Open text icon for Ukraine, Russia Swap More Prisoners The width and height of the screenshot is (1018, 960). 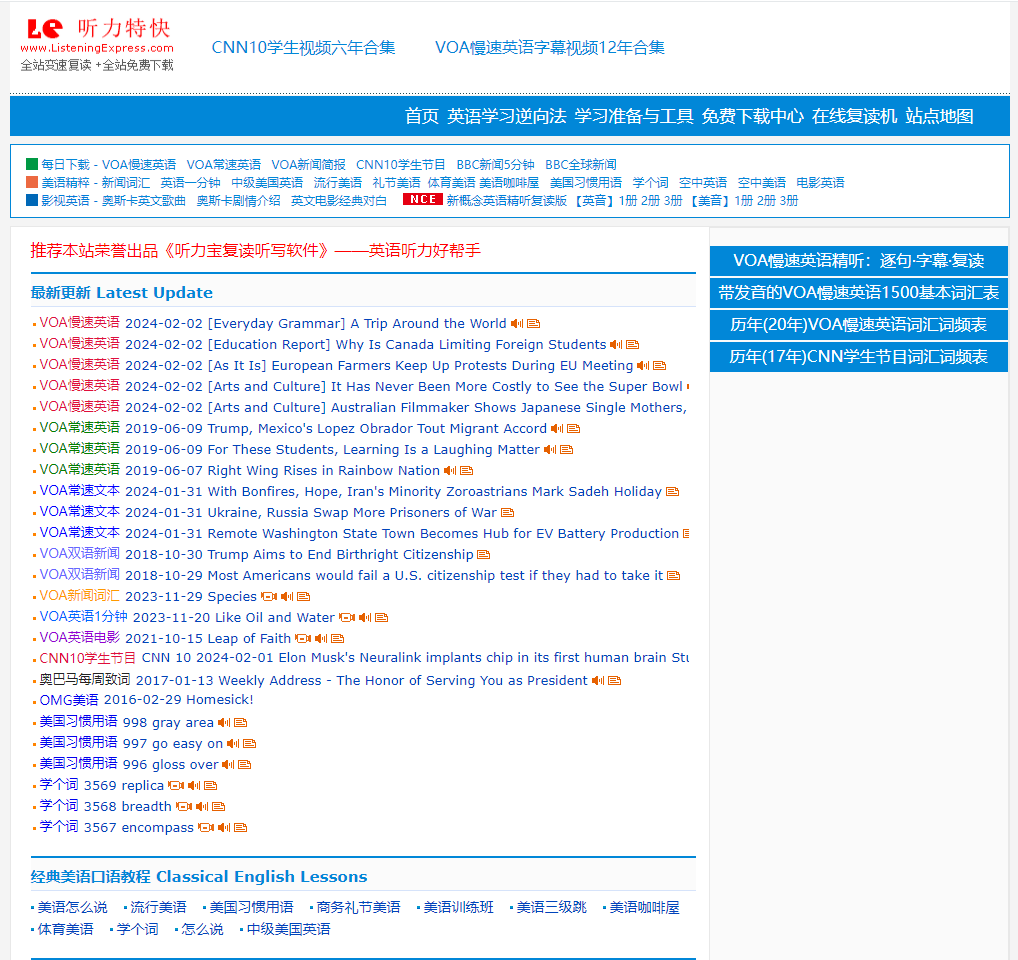pyautogui.click(x=508, y=513)
